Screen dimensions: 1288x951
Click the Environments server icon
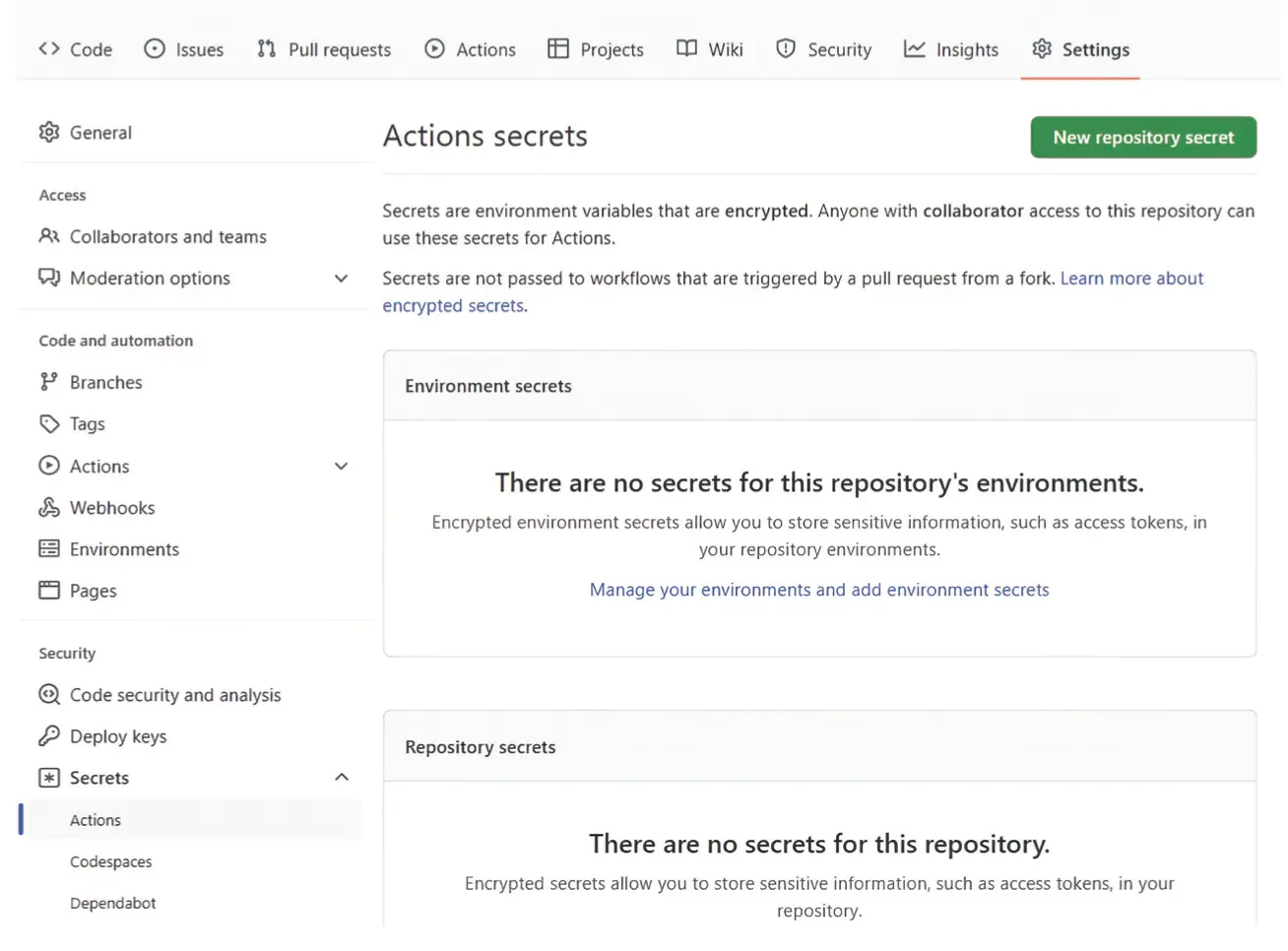click(x=49, y=549)
